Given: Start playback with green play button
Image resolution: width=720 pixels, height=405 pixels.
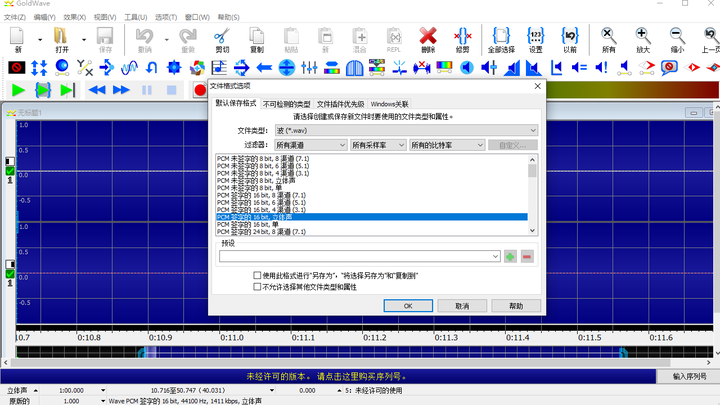Looking at the screenshot, I should pos(18,90).
